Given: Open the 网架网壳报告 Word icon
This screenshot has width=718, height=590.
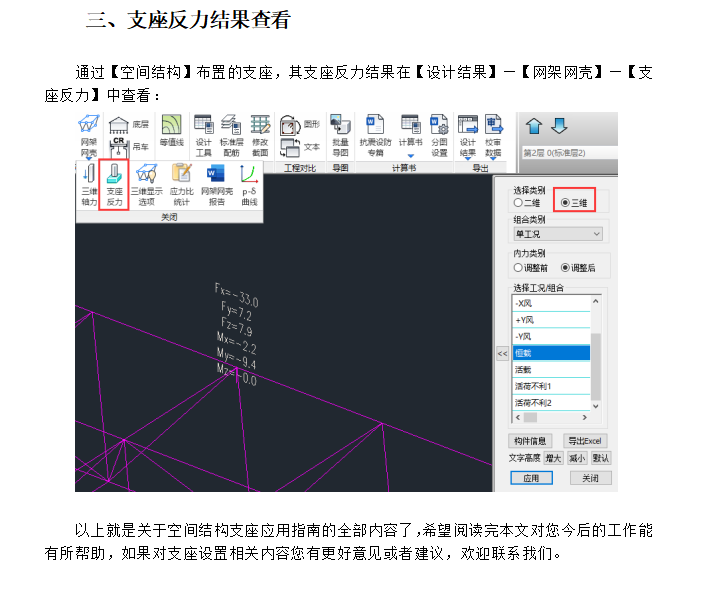Looking at the screenshot, I should [216, 174].
